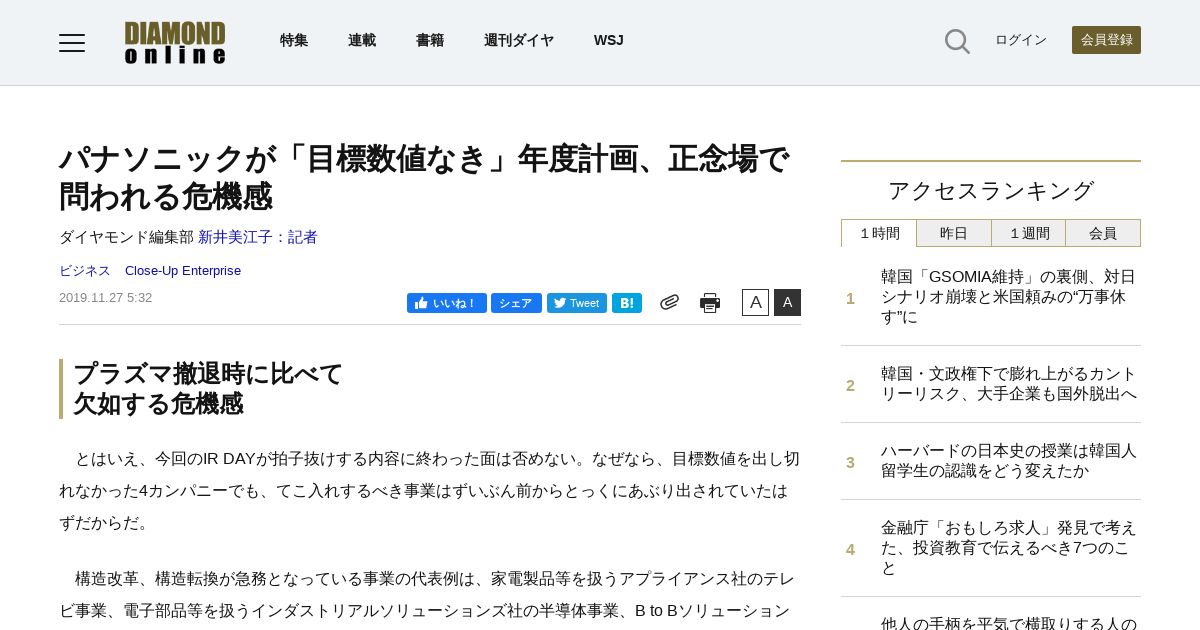Open ranking article about 韓国「GSOMIA維持」
Image resolution: width=1200 pixels, height=630 pixels.
[x=1009, y=297]
